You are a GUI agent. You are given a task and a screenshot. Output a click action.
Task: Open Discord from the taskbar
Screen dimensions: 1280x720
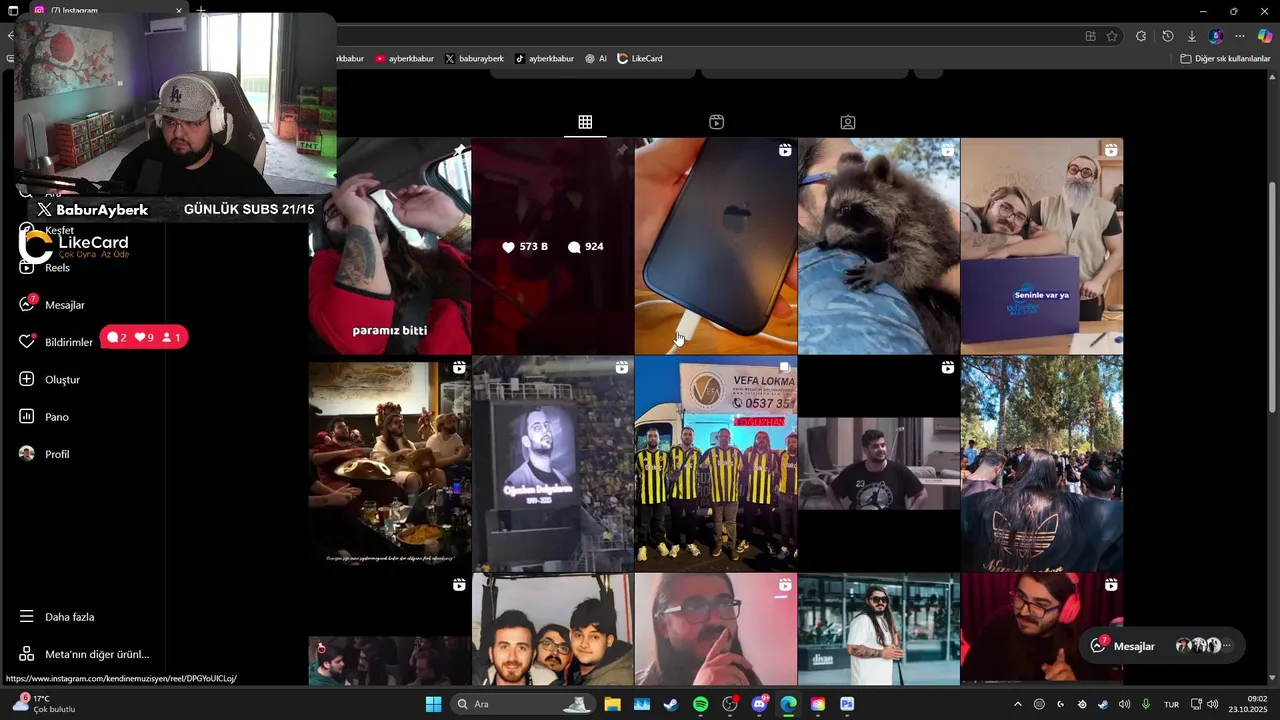click(759, 704)
